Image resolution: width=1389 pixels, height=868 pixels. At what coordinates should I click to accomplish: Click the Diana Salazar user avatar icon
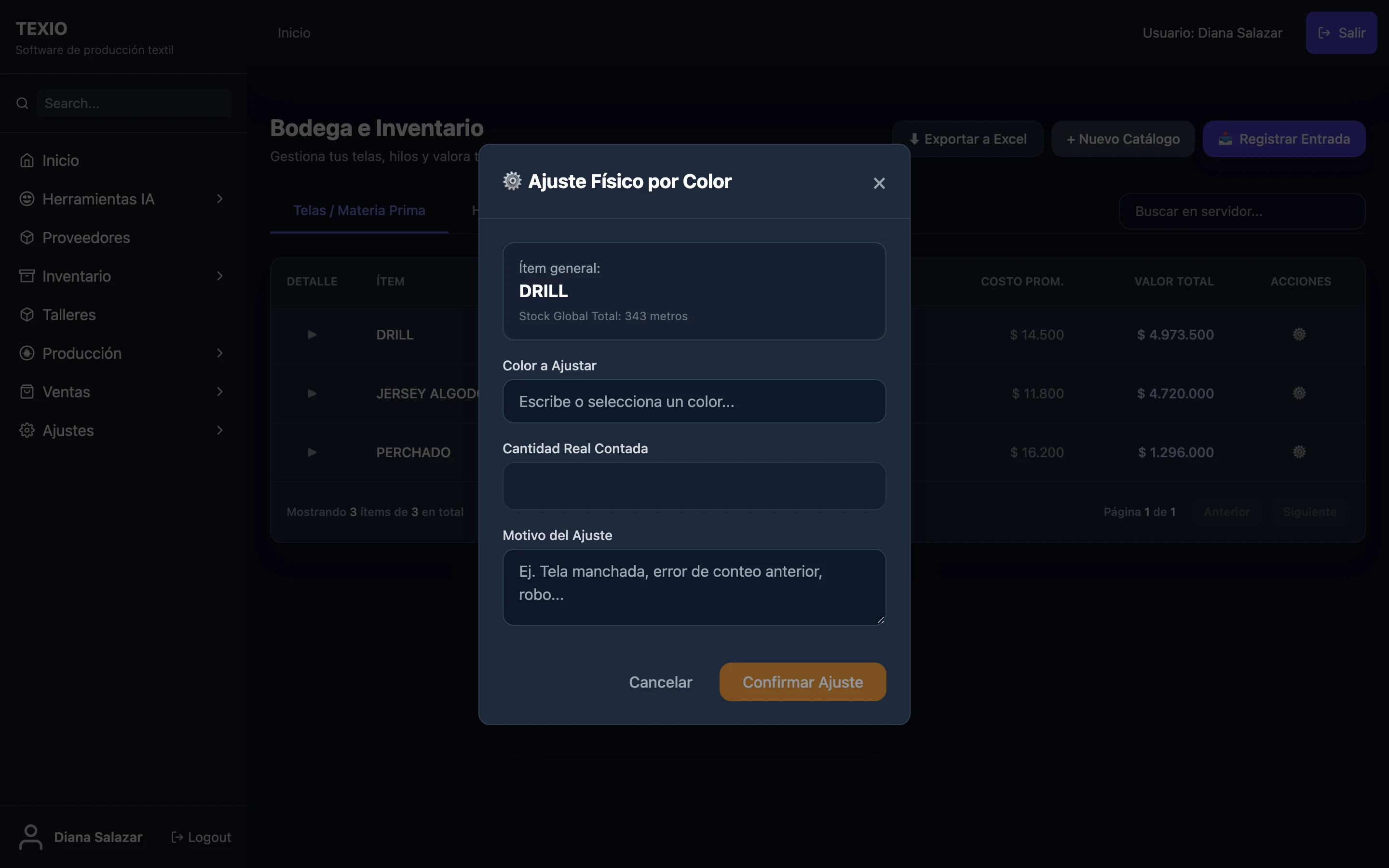(30, 837)
